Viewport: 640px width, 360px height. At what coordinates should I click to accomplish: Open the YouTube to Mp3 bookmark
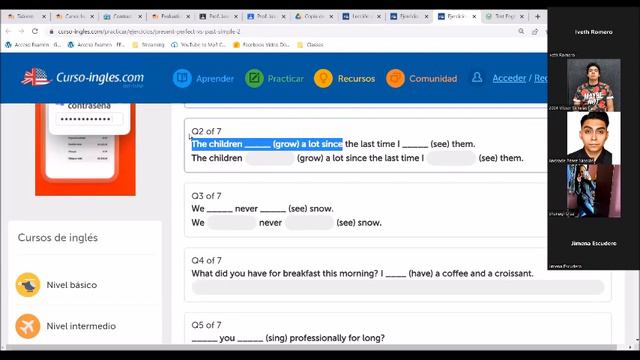tap(198, 45)
